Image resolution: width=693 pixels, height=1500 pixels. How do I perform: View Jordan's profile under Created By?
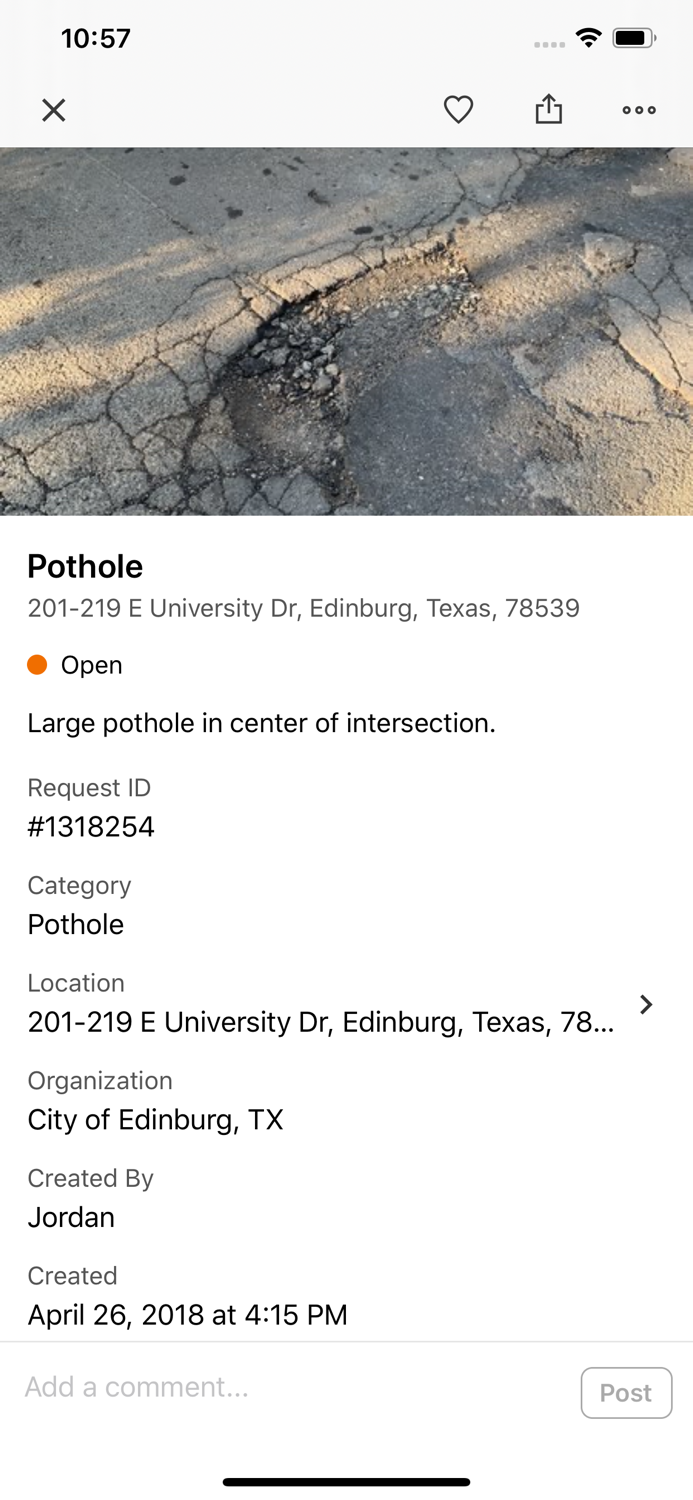[70, 1218]
